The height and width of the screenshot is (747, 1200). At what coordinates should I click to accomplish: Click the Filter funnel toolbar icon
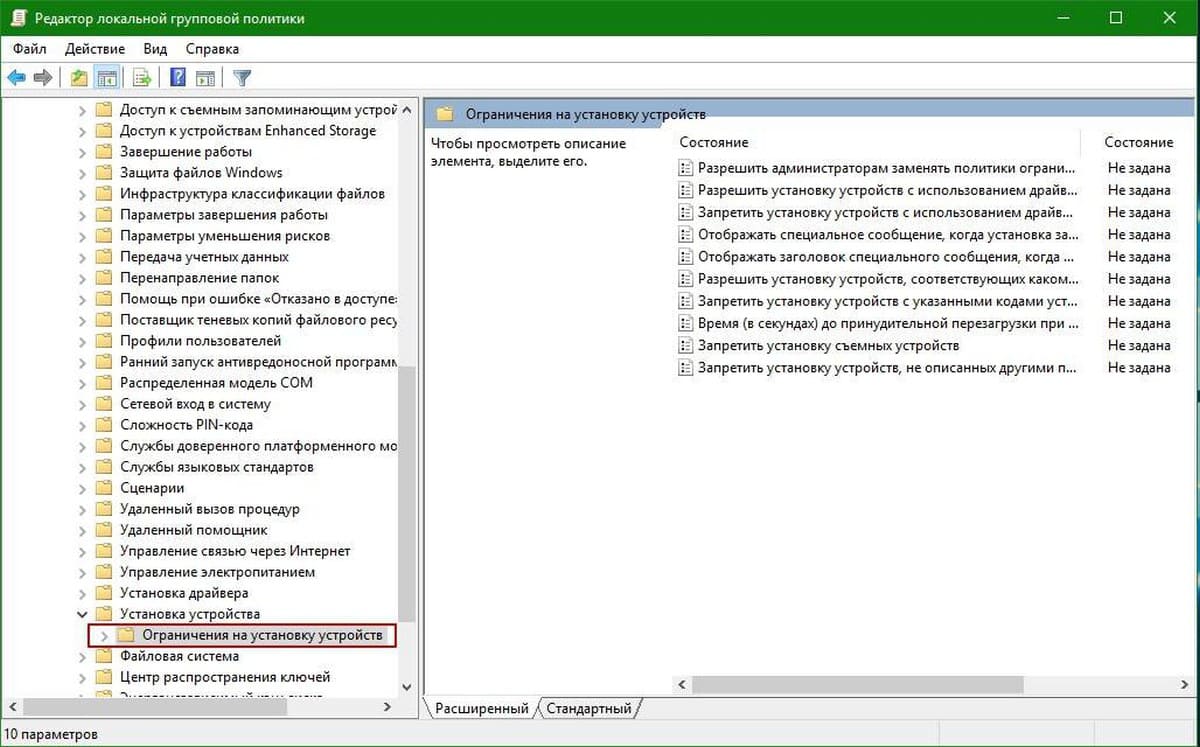pos(241,77)
